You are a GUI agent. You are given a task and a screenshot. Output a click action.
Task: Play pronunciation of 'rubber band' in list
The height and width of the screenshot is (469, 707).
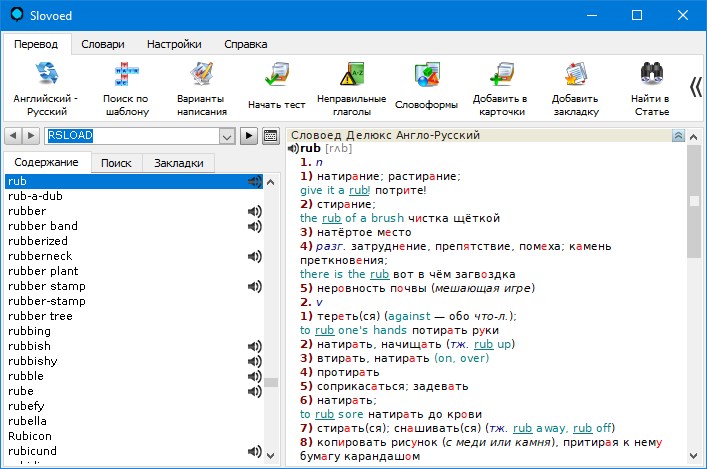coord(254,226)
